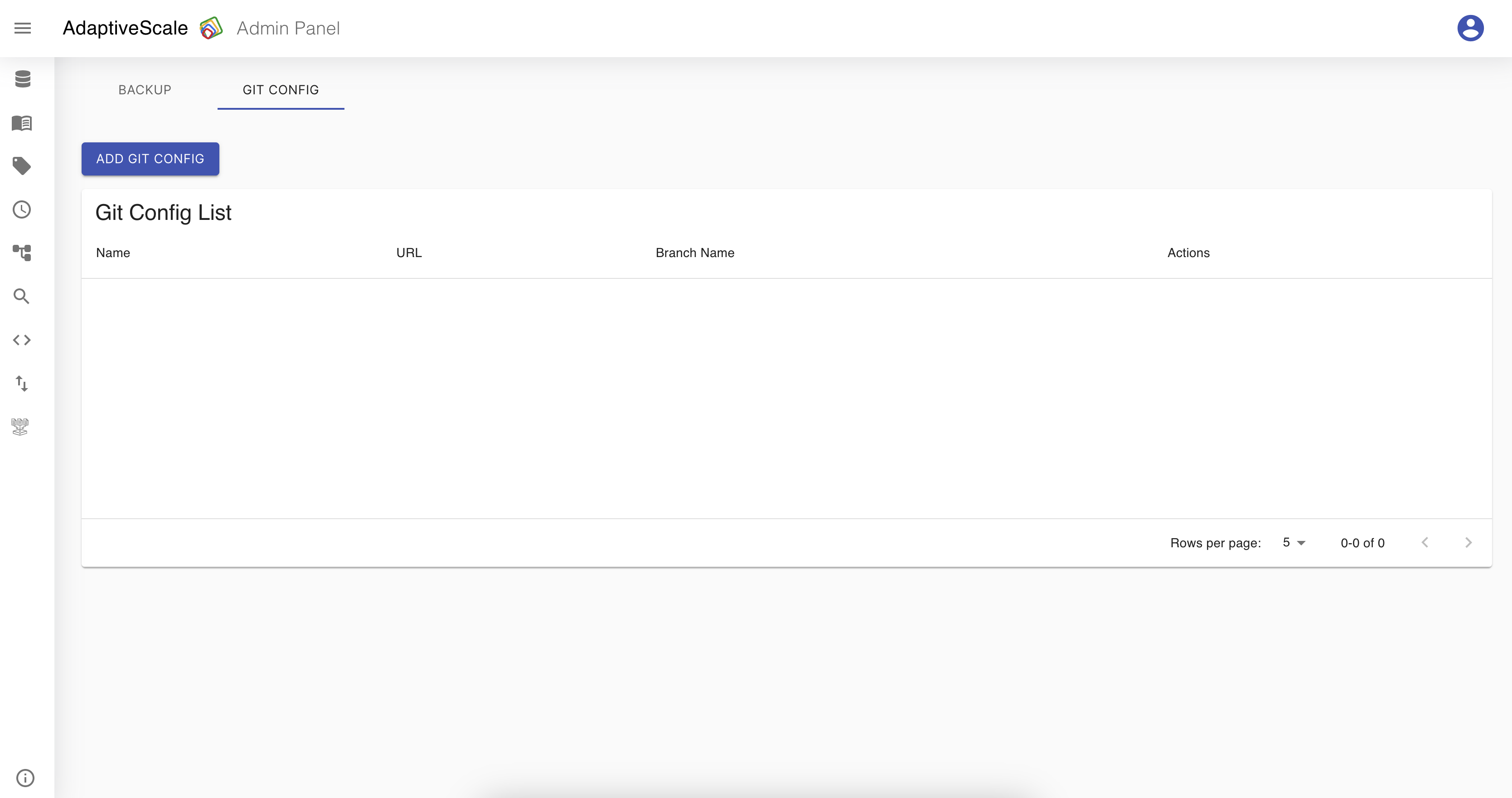Click the Branch Name column header
Viewport: 1512px width, 798px height.
point(695,253)
